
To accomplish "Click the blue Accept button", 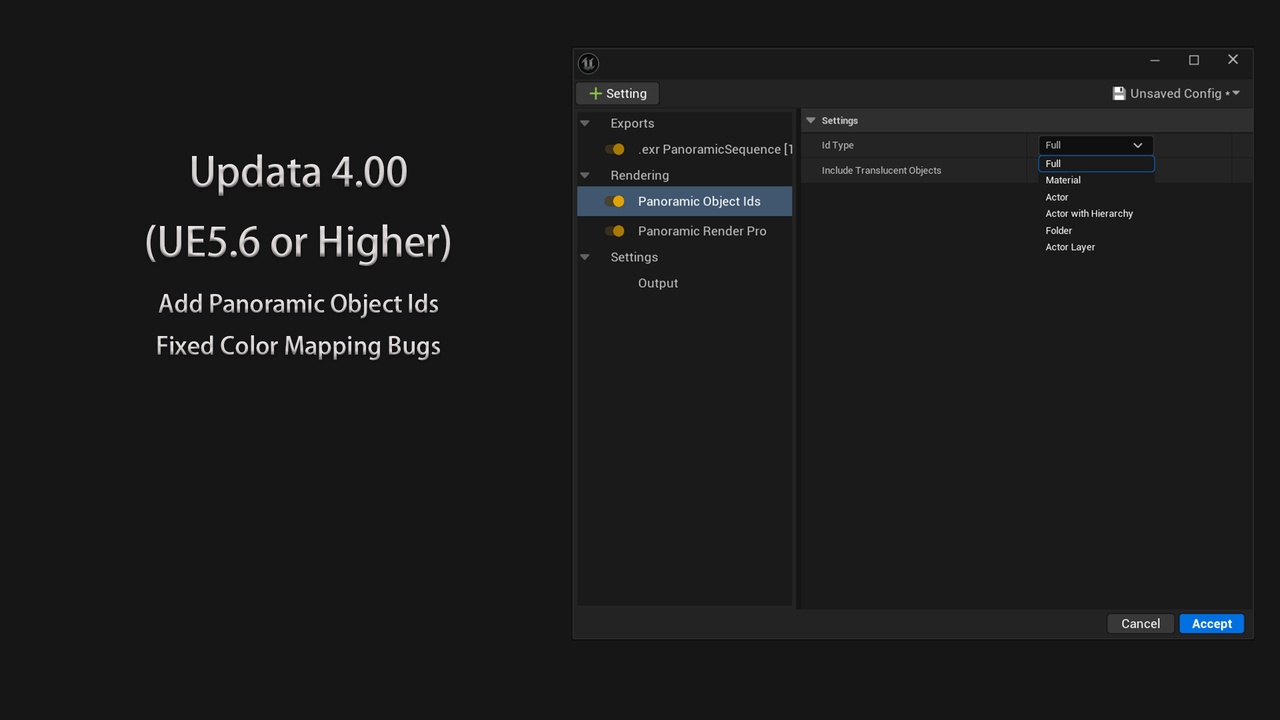I will 1212,623.
